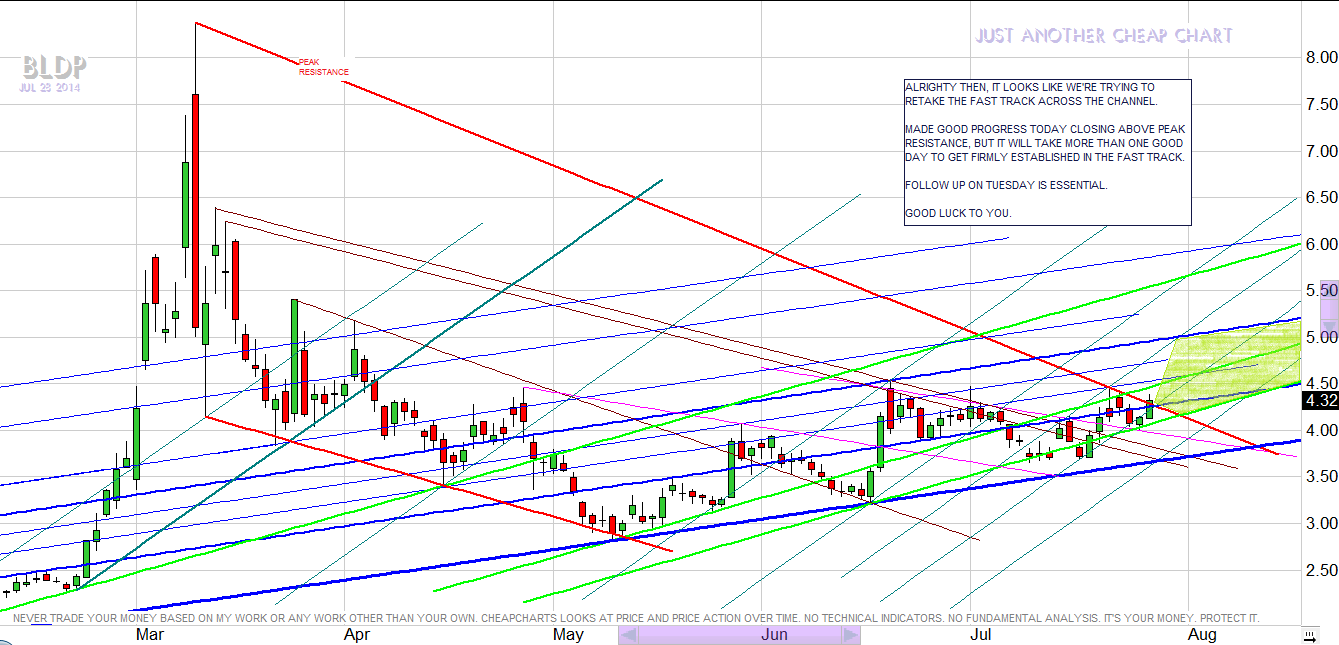Click the JUL 28 2014 date label
Image resolution: width=1339 pixels, height=645 pixels.
[50, 88]
